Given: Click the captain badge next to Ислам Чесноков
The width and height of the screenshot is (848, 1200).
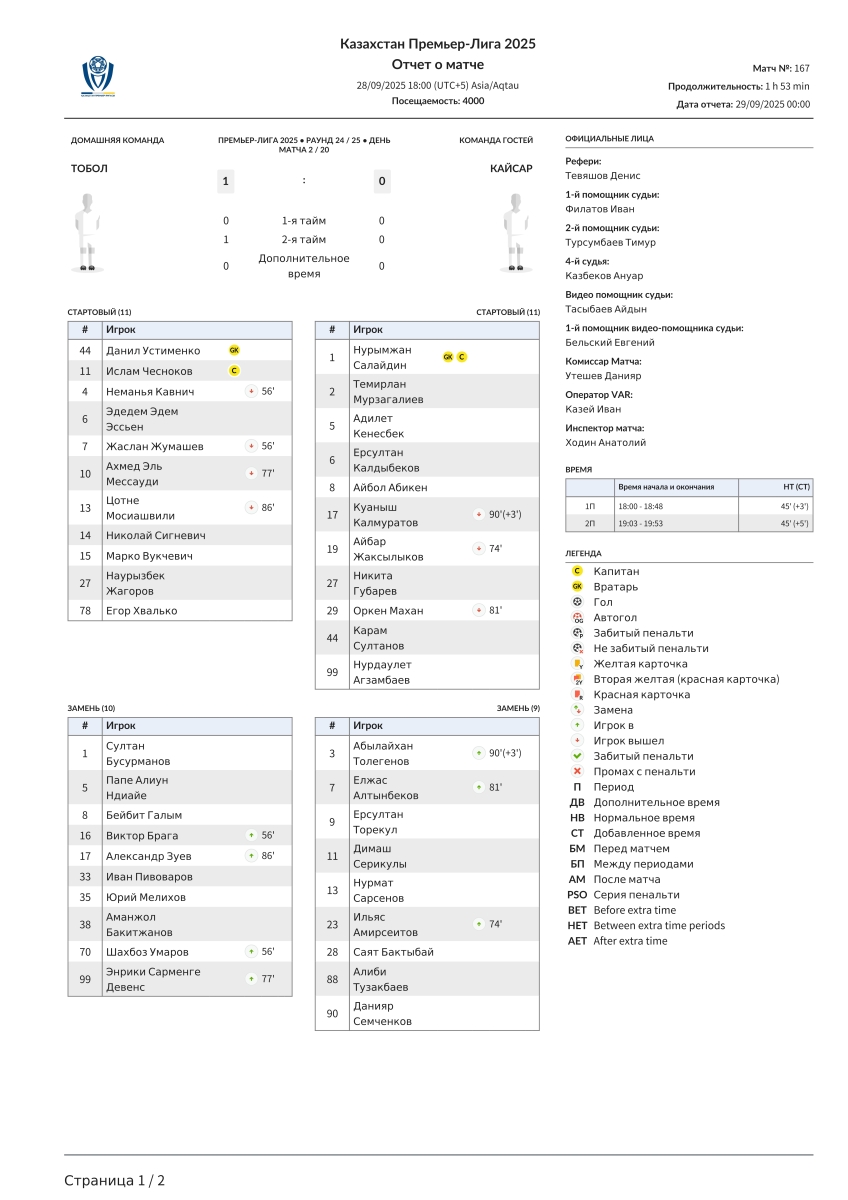Looking at the screenshot, I should [x=234, y=371].
